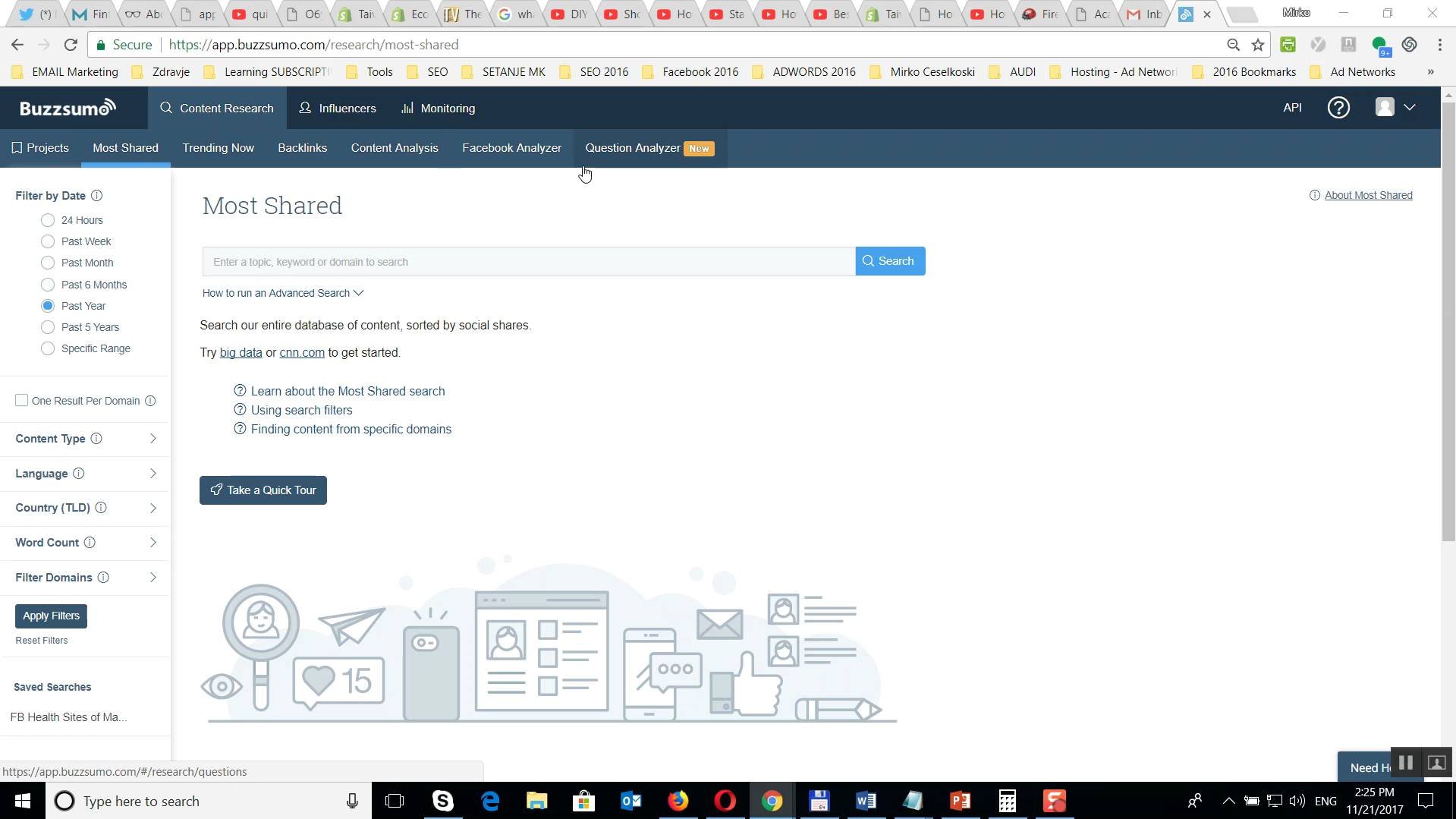Click the BuzzSumo logo

tap(68, 107)
